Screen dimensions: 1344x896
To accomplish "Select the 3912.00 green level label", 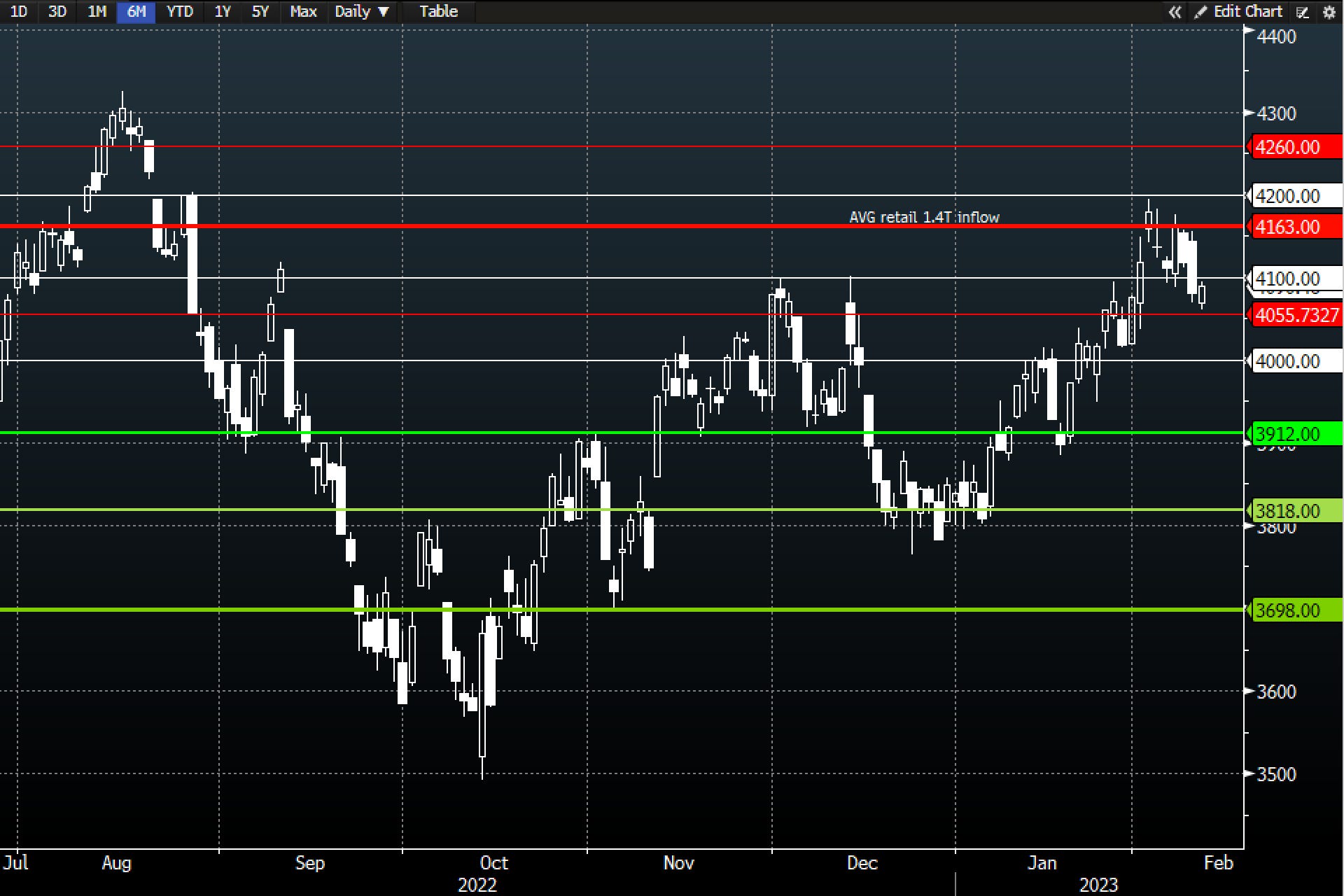I will click(x=1296, y=434).
